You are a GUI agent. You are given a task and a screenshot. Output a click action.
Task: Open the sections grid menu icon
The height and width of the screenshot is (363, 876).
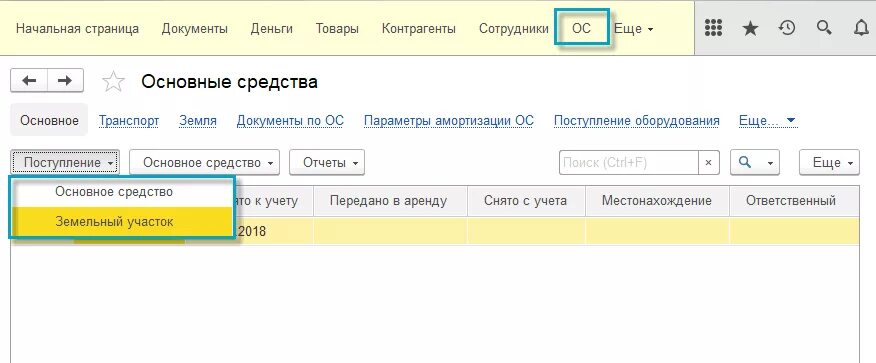pyautogui.click(x=713, y=28)
